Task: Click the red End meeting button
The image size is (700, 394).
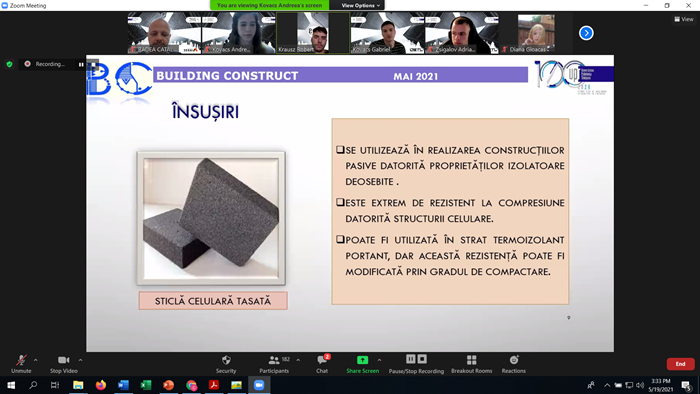Action: click(680, 364)
